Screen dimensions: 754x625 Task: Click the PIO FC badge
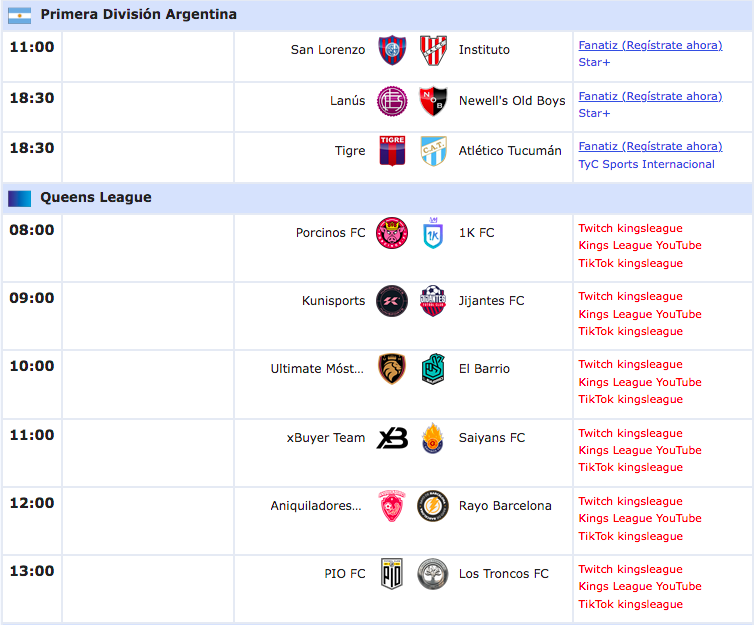pos(391,574)
